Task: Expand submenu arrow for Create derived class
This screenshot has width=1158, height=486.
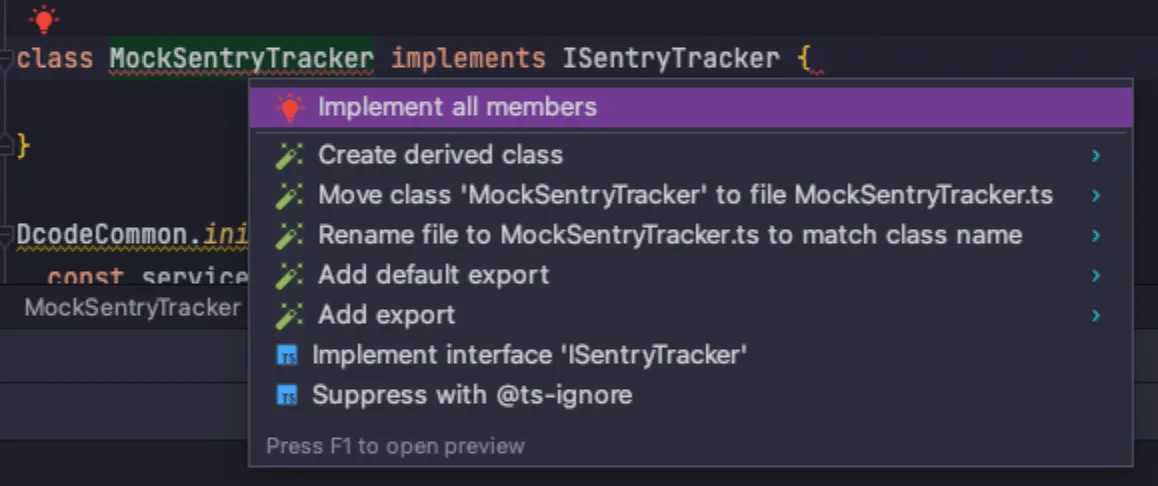Action: click(1096, 156)
